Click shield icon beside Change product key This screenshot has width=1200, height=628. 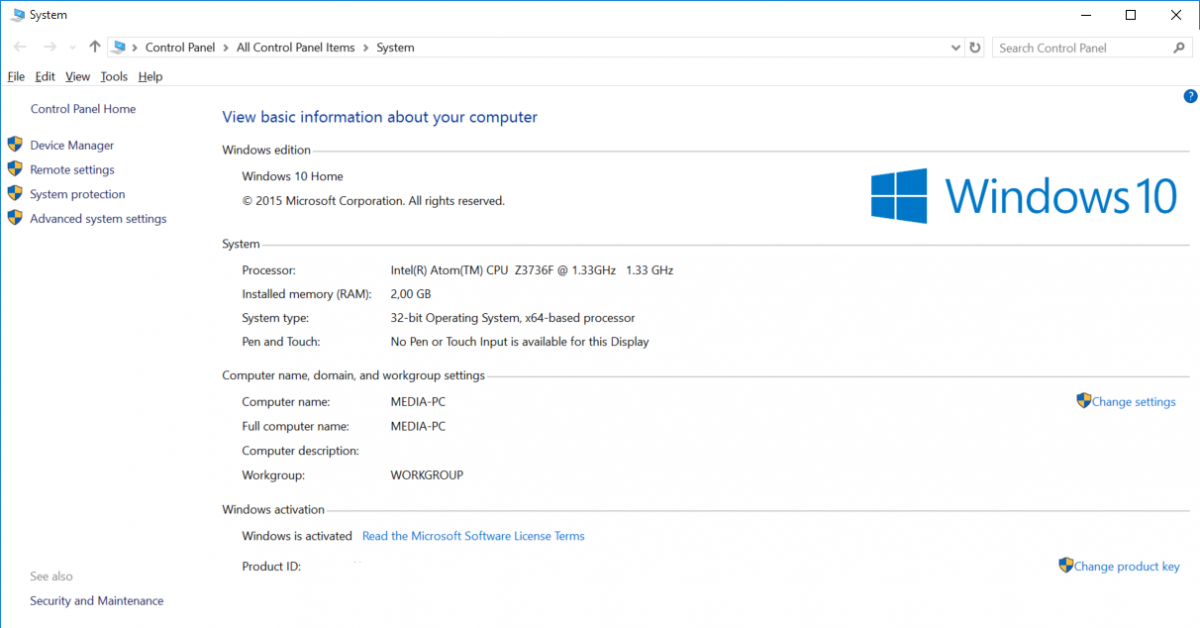[x=1066, y=565]
